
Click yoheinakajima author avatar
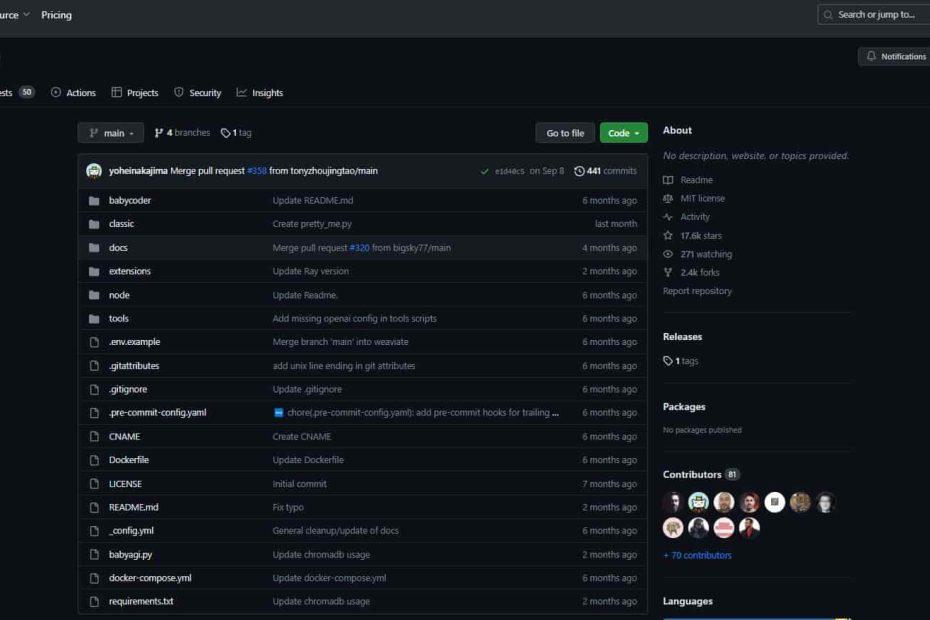point(94,171)
